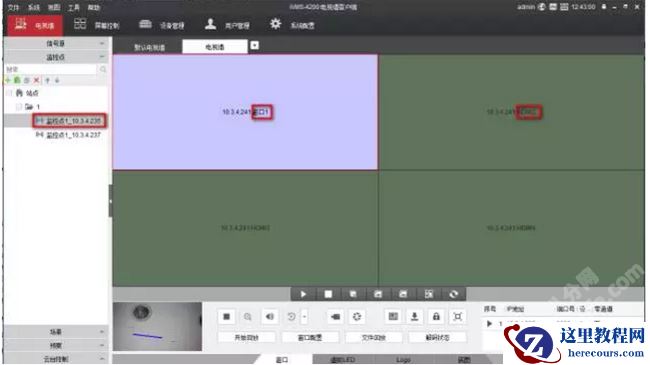Click the download arrow icon

pos(414,317)
